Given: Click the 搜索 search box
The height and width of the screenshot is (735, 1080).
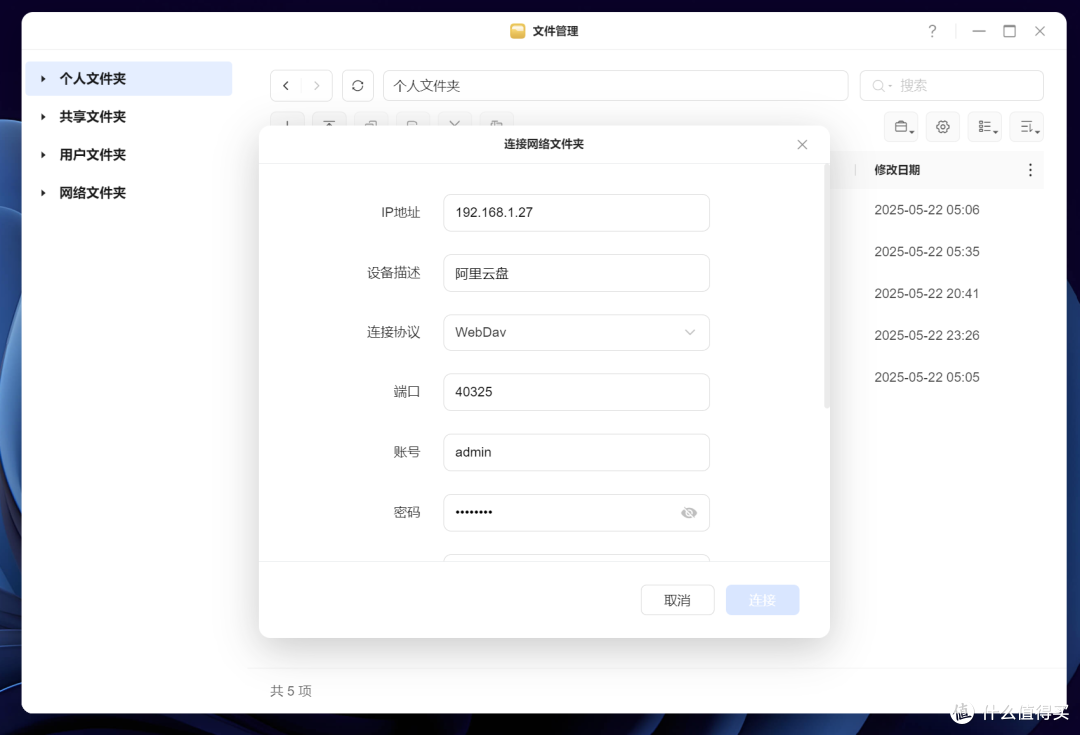Looking at the screenshot, I should [x=952, y=85].
